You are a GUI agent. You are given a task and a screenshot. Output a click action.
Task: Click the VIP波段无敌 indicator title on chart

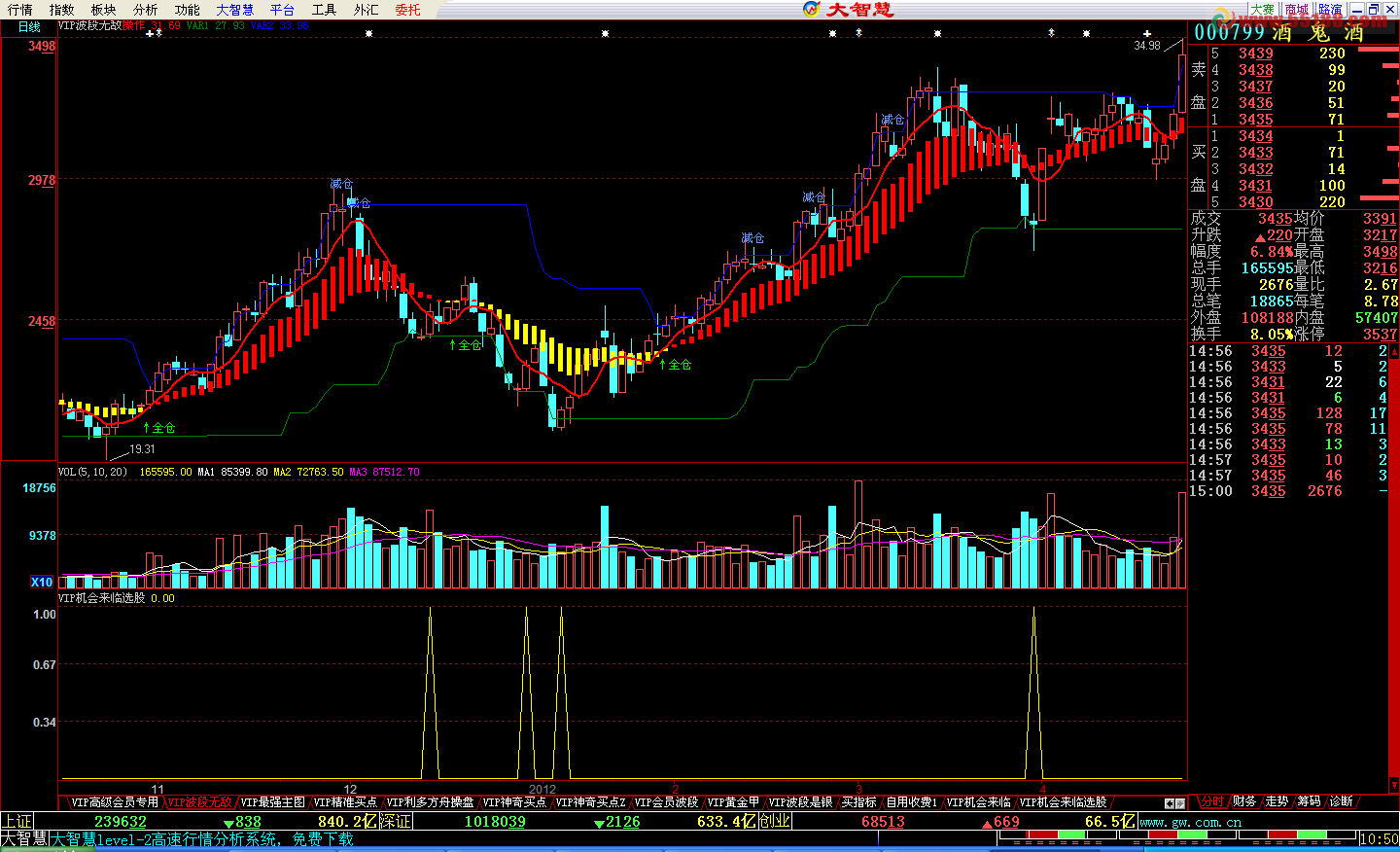(89, 26)
